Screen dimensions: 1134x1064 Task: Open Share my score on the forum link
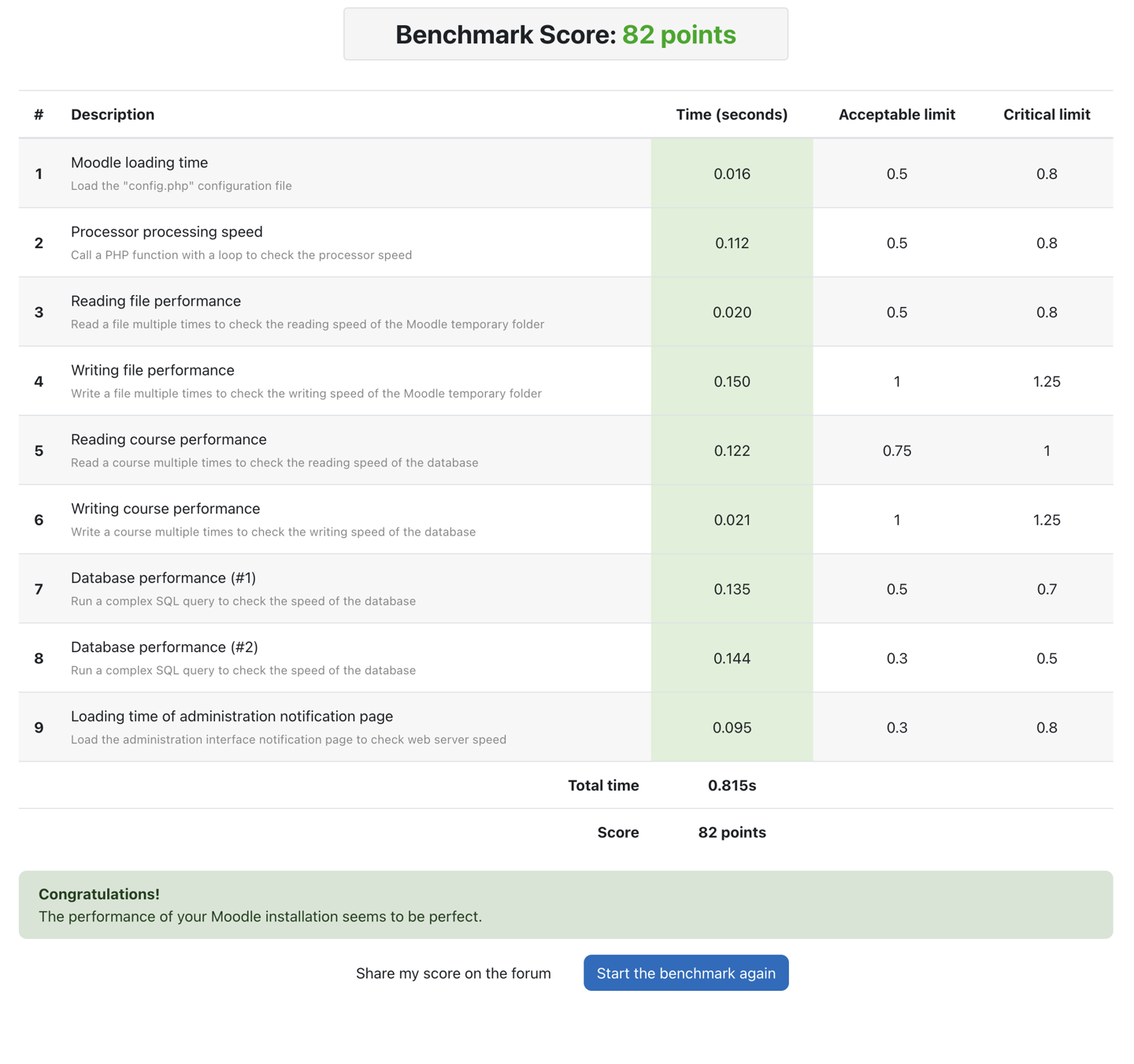(x=454, y=973)
